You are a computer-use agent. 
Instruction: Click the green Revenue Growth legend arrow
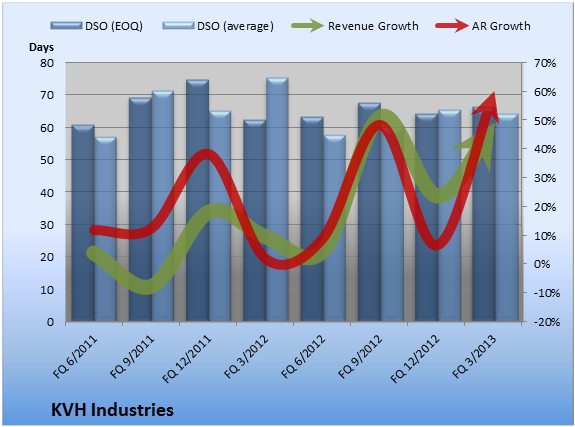point(307,26)
